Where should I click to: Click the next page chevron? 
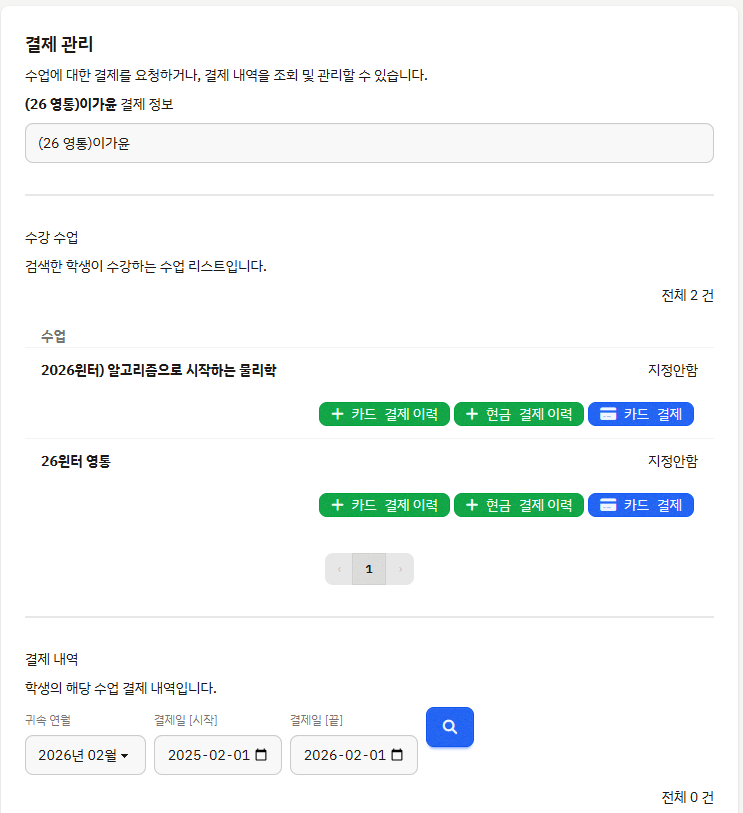pos(400,568)
